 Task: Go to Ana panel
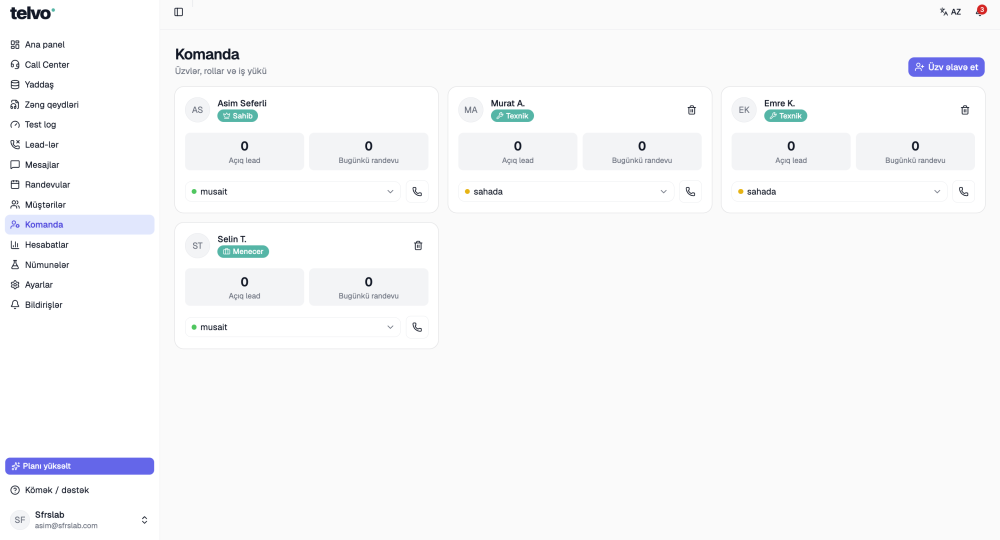80,45
